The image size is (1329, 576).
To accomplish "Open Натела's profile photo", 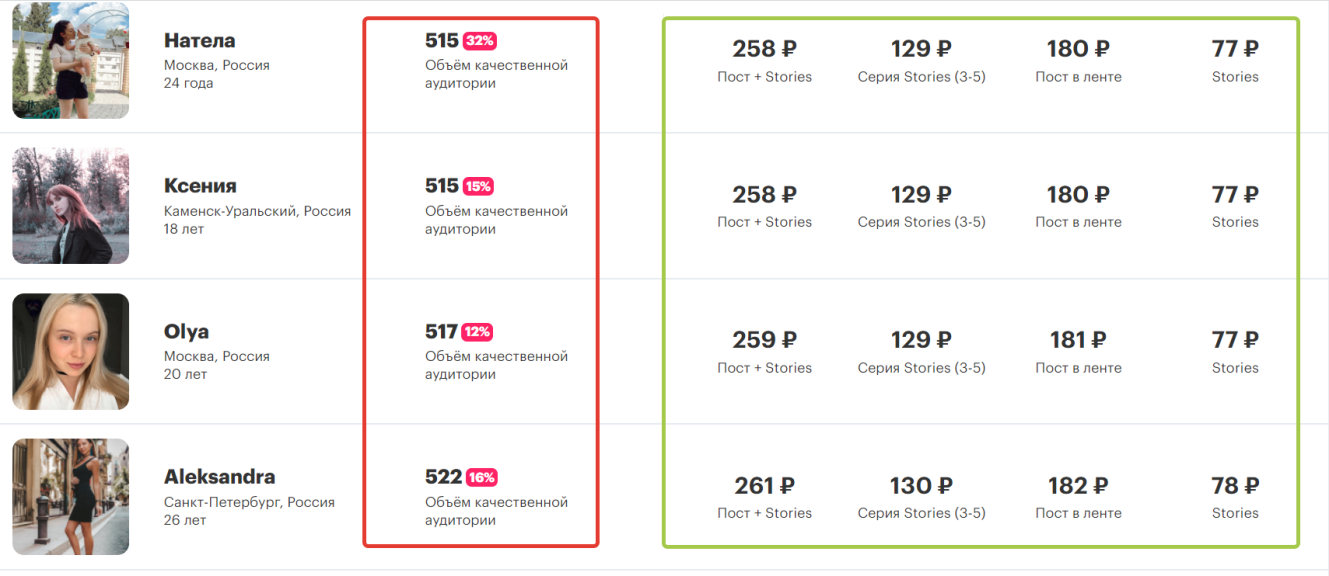I will coord(71,60).
